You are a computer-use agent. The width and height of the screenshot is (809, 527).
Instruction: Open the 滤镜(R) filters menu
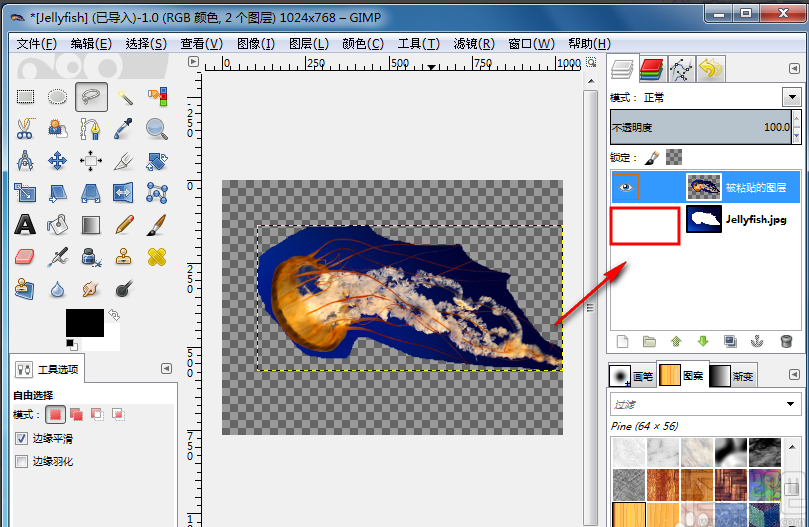474,44
